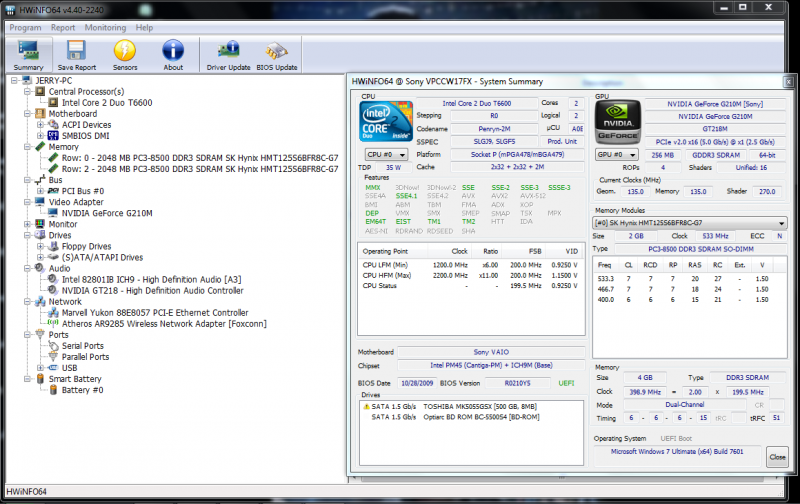The width and height of the screenshot is (800, 504).
Task: Open the Program menu
Action: [25, 28]
